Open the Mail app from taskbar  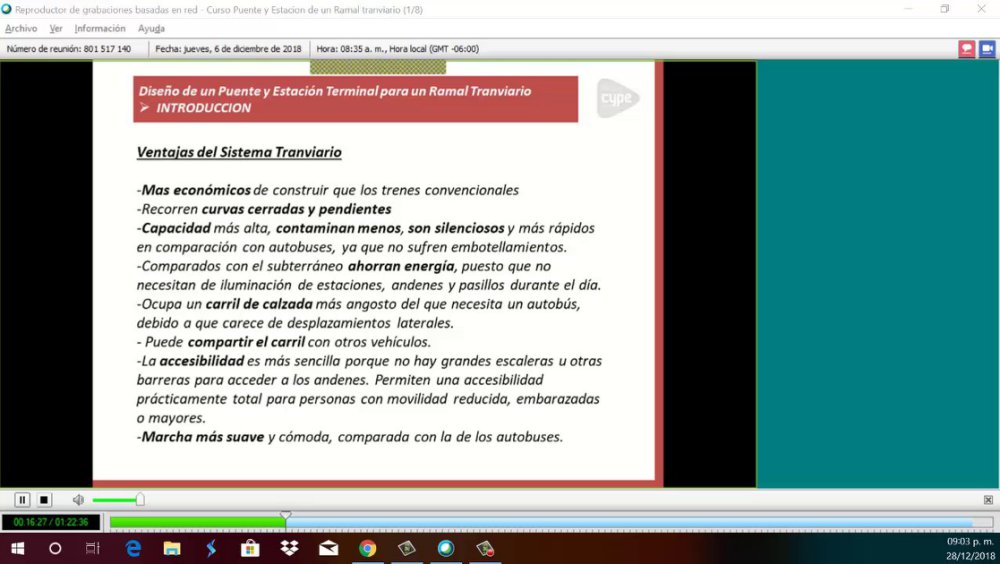tap(328, 548)
